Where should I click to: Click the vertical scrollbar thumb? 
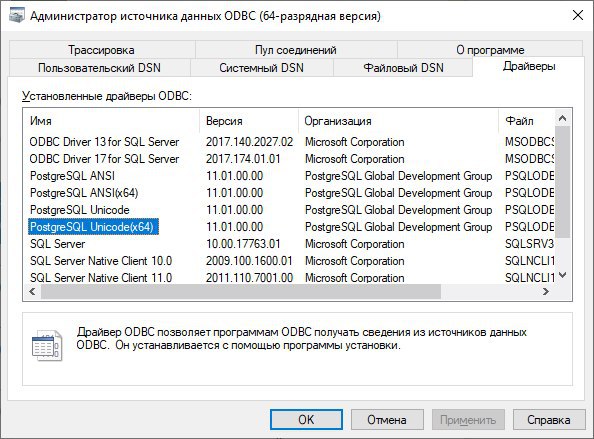tap(563, 182)
